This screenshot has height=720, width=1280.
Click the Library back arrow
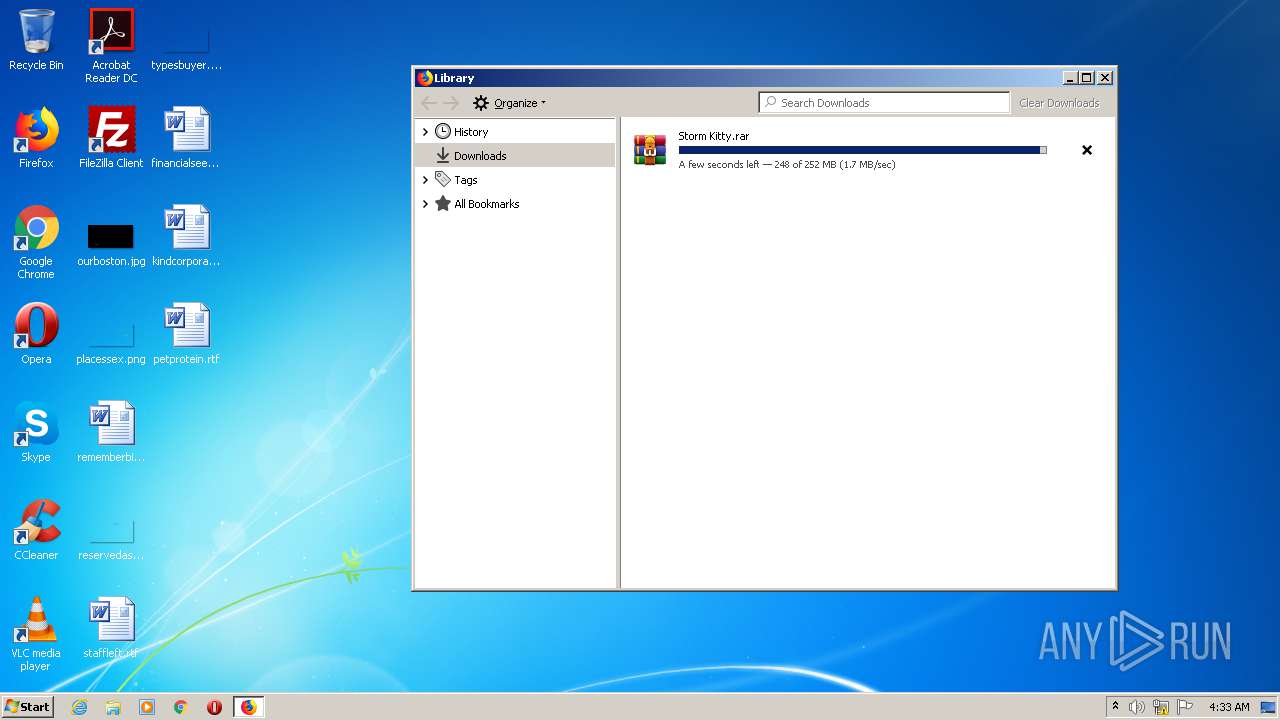point(429,103)
